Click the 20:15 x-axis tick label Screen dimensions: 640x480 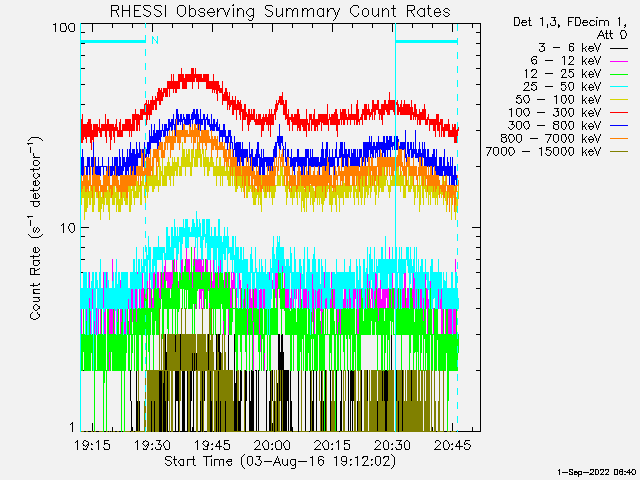pyautogui.click(x=332, y=445)
